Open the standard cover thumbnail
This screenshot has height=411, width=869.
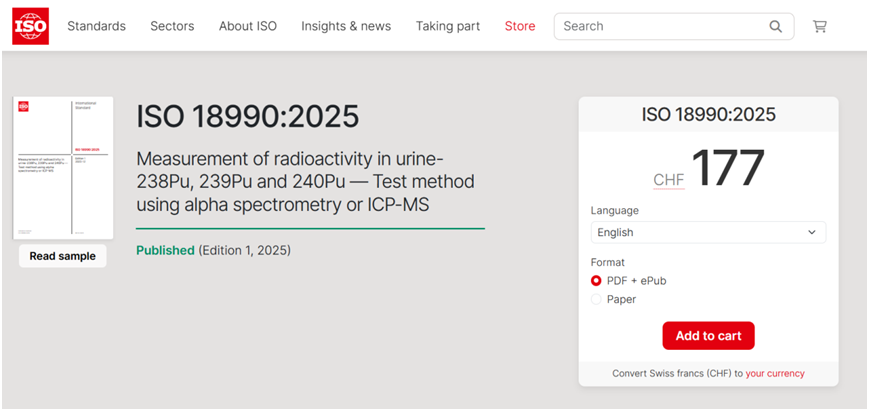(63, 168)
